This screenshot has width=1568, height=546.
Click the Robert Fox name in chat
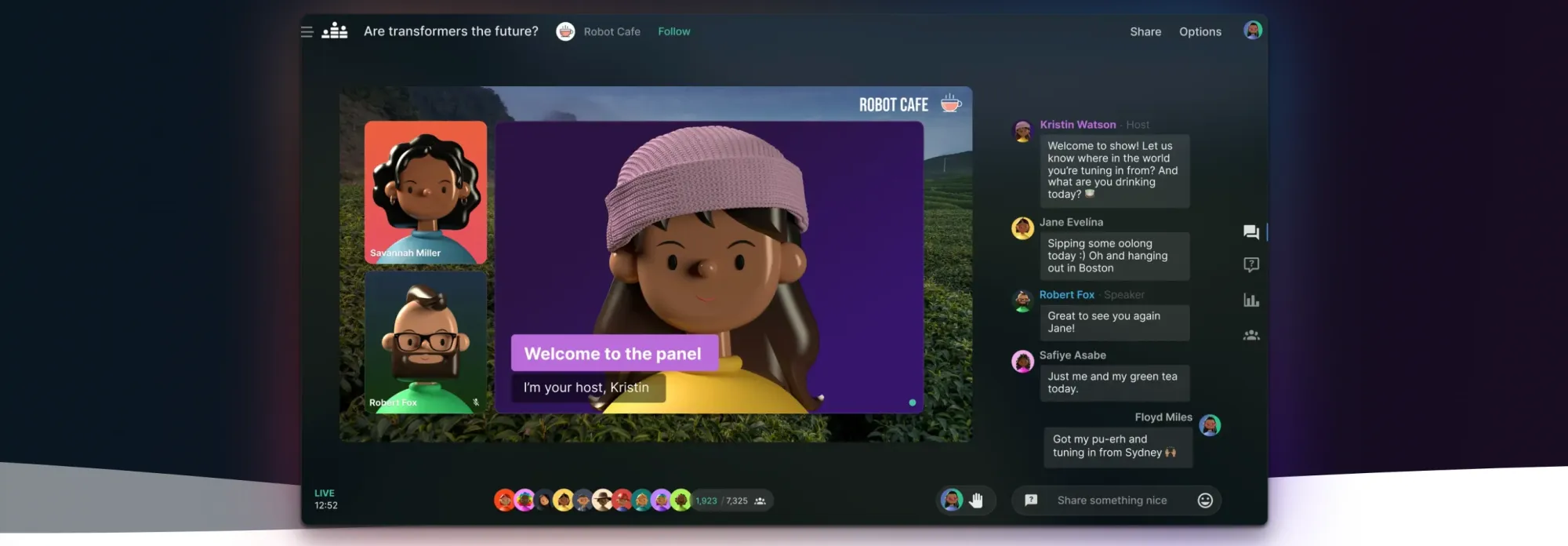(1066, 295)
